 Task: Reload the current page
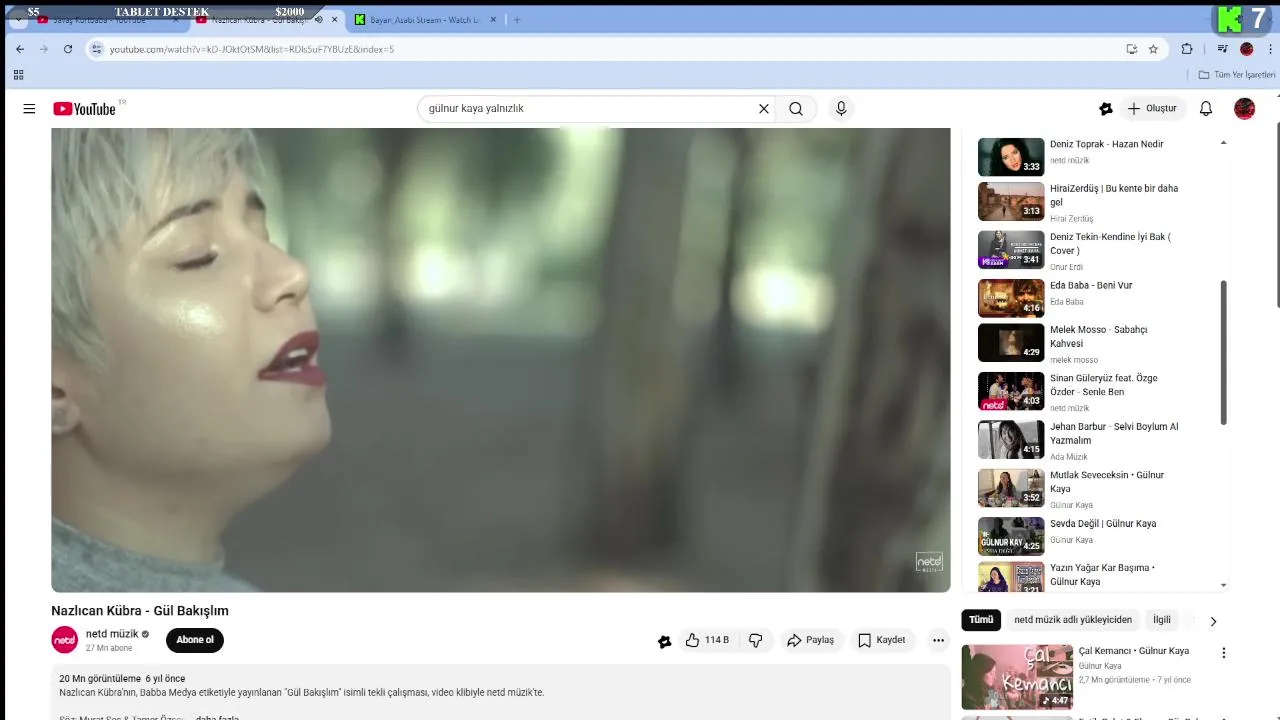coord(68,49)
